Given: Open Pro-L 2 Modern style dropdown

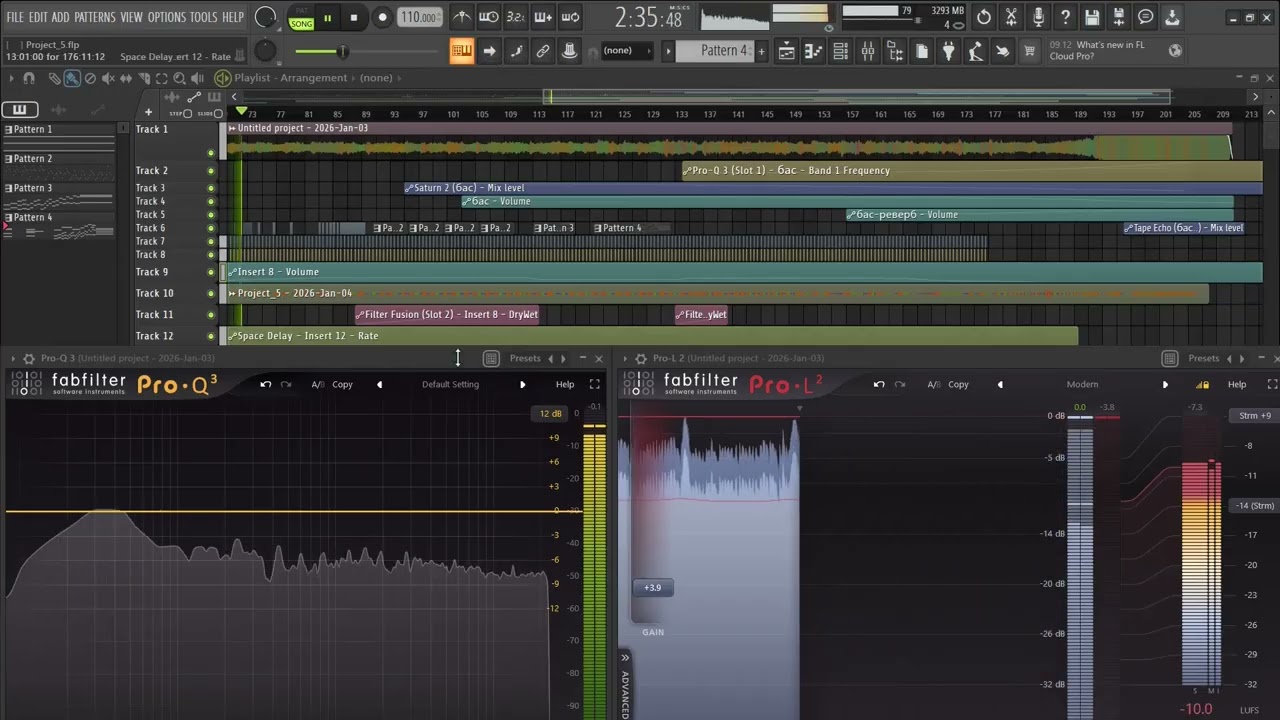Looking at the screenshot, I should click(1082, 384).
